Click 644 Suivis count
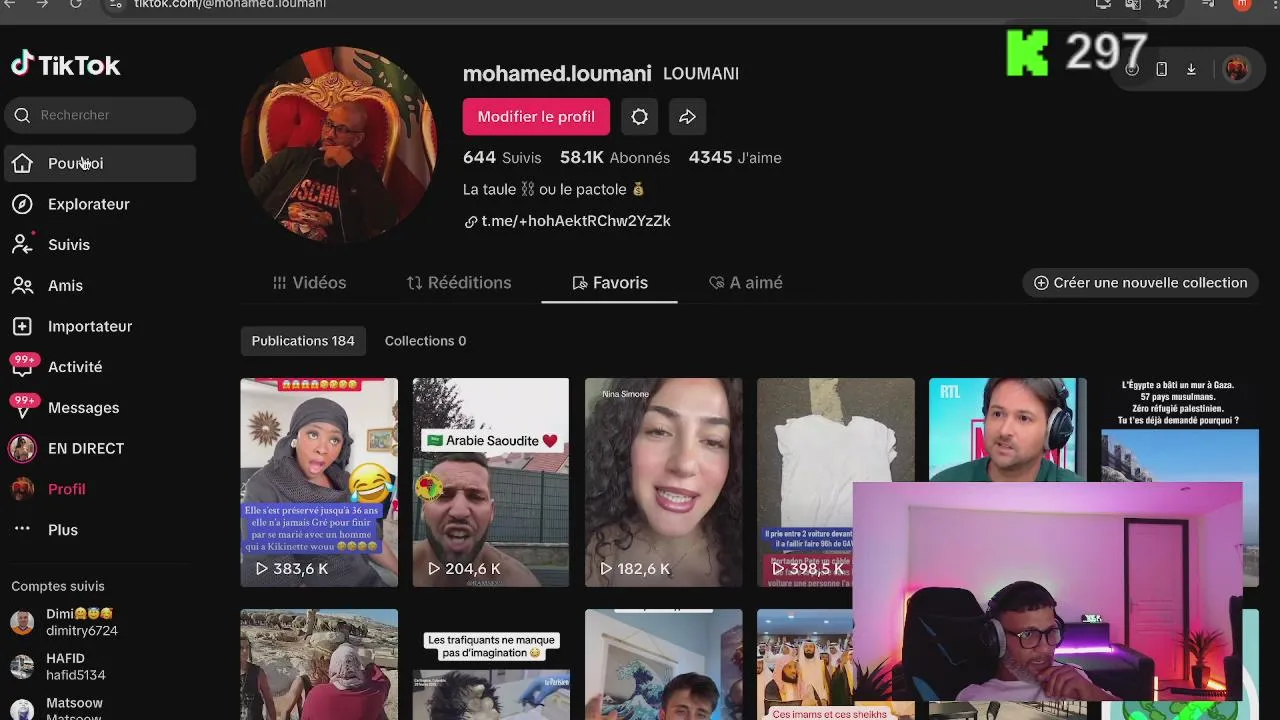1280x720 pixels. (x=502, y=158)
